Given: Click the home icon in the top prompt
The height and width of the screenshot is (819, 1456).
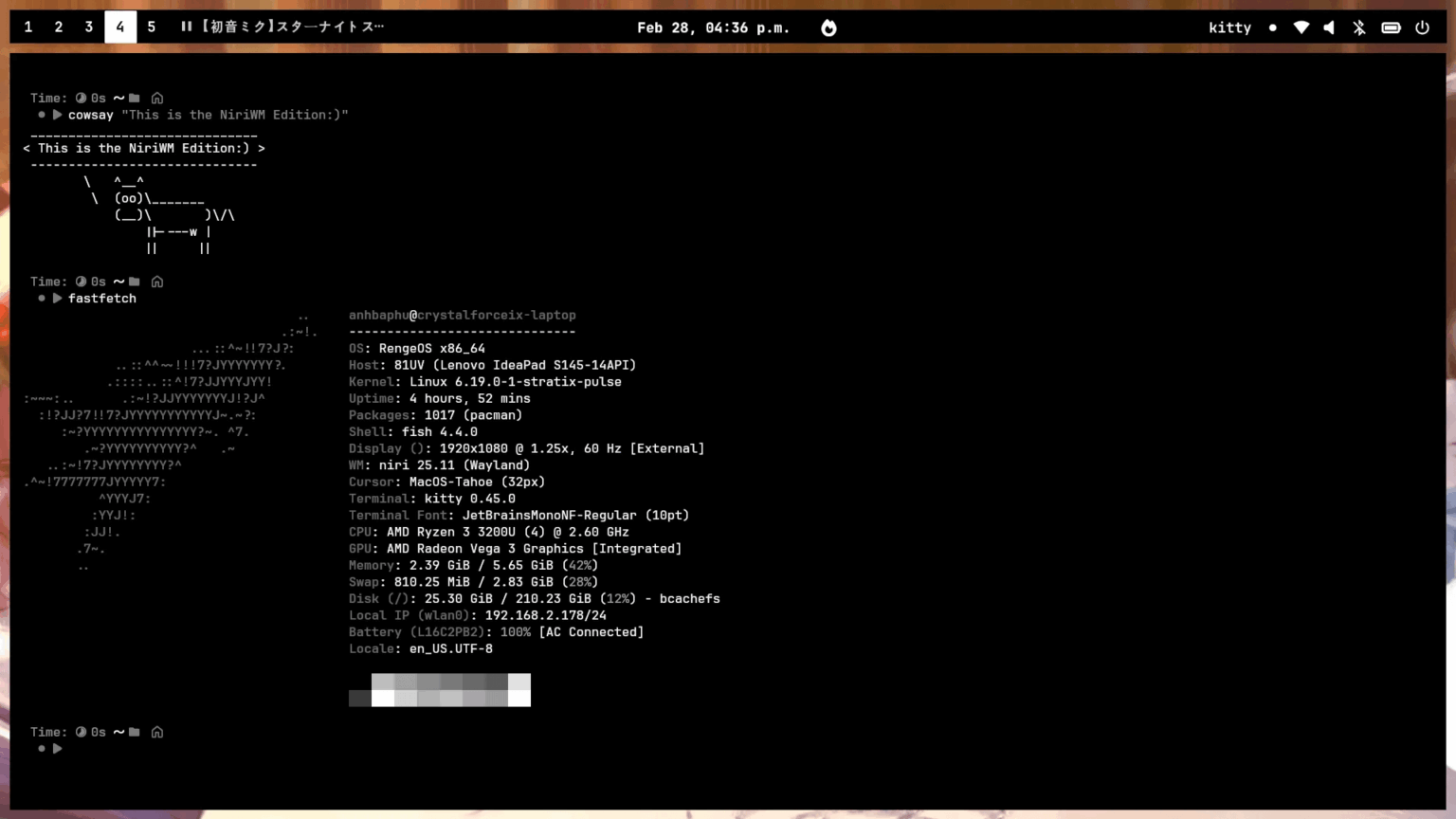Looking at the screenshot, I should pyautogui.click(x=157, y=98).
